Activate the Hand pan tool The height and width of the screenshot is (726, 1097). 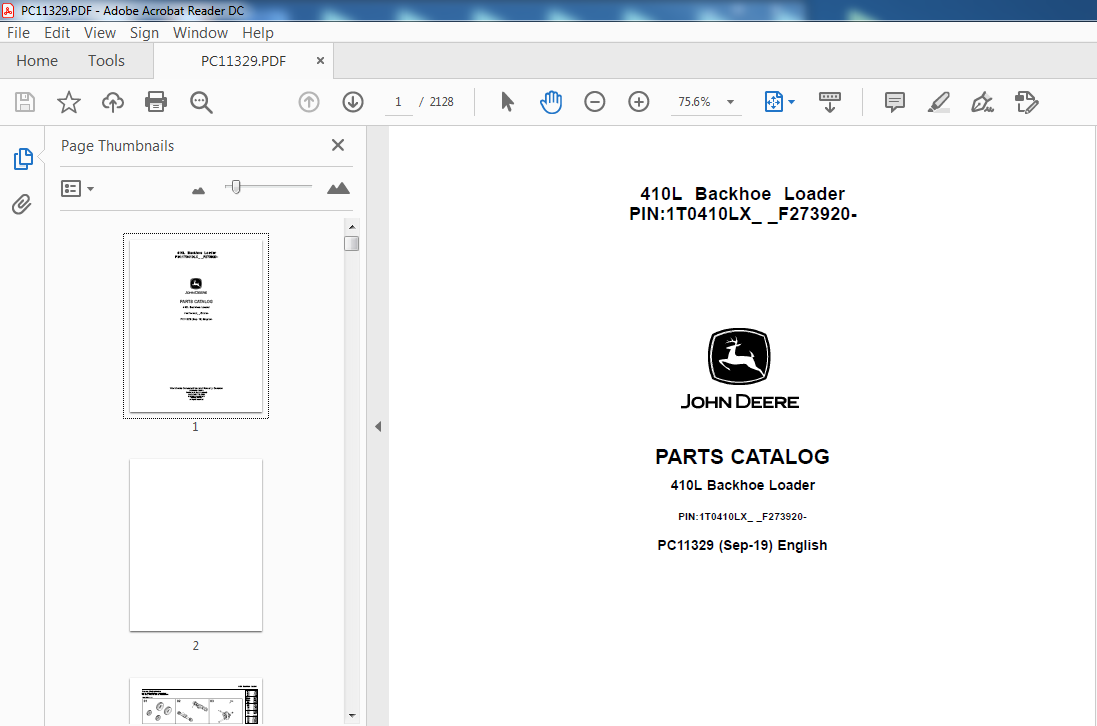pyautogui.click(x=551, y=102)
